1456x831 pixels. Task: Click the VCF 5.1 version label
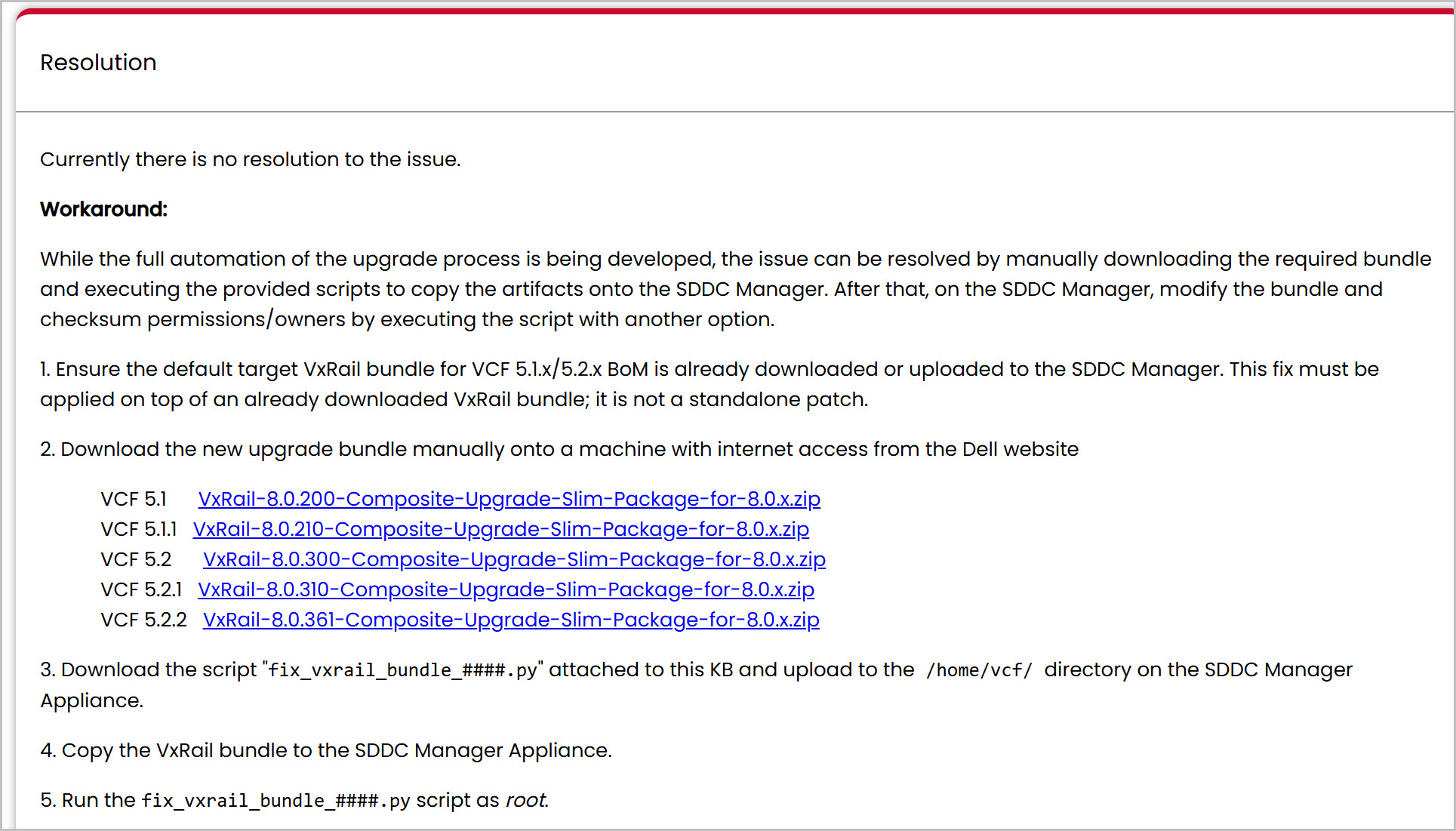[x=134, y=499]
